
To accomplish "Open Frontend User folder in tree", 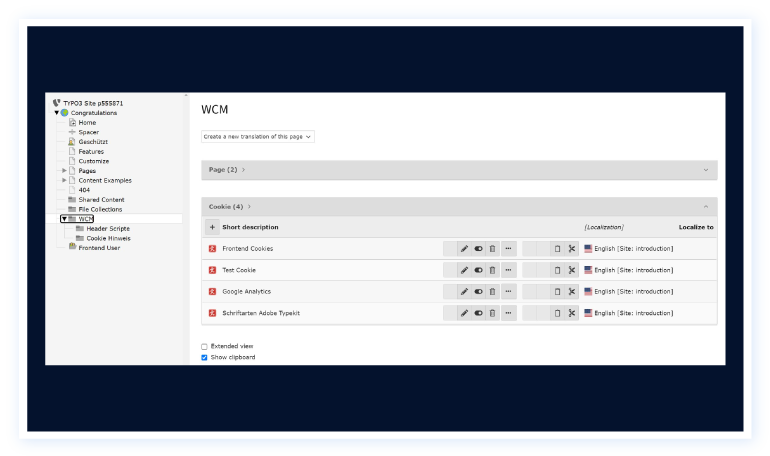I will point(99,248).
